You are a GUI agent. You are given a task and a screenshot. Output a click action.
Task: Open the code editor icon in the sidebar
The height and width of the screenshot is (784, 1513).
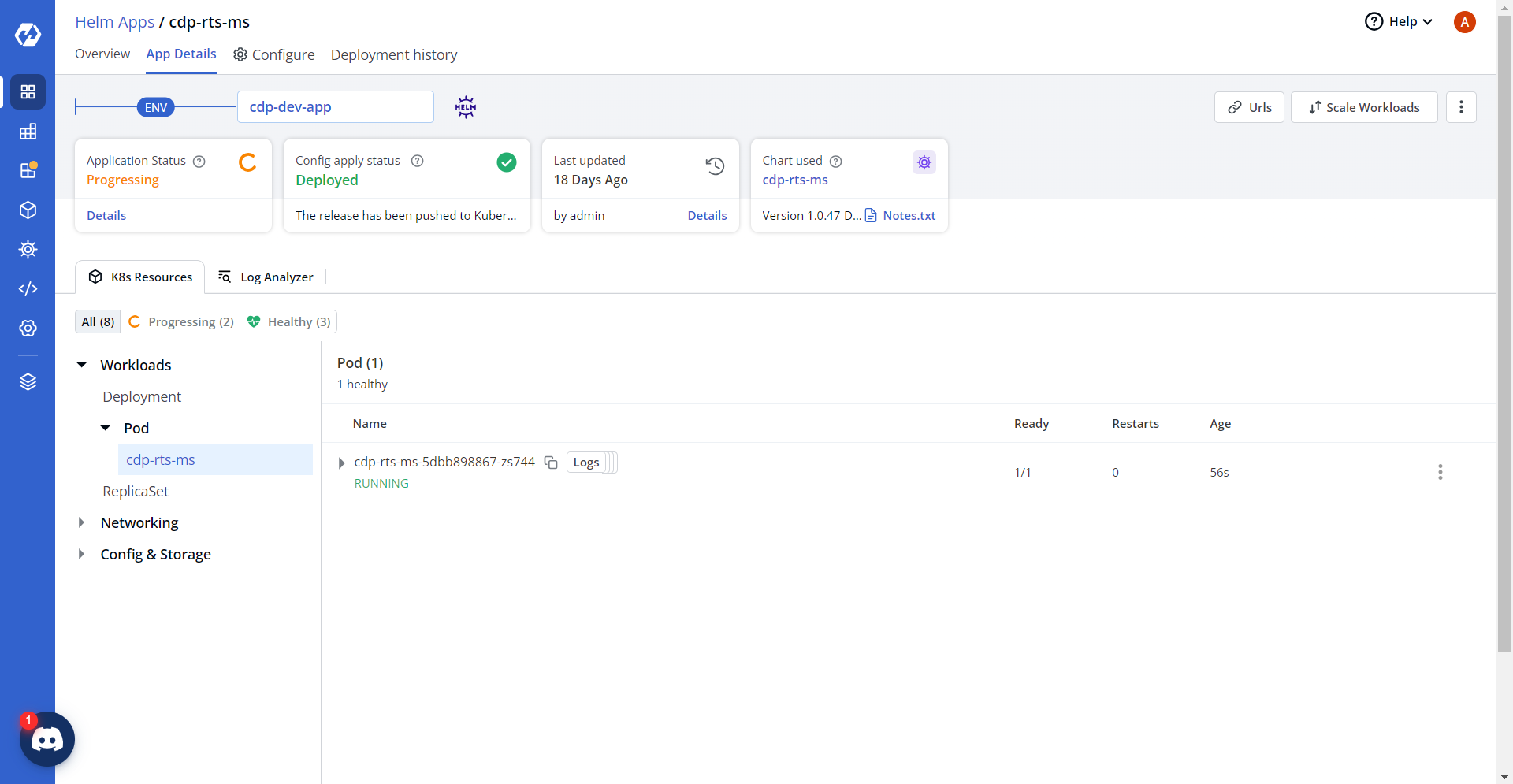tap(28, 289)
